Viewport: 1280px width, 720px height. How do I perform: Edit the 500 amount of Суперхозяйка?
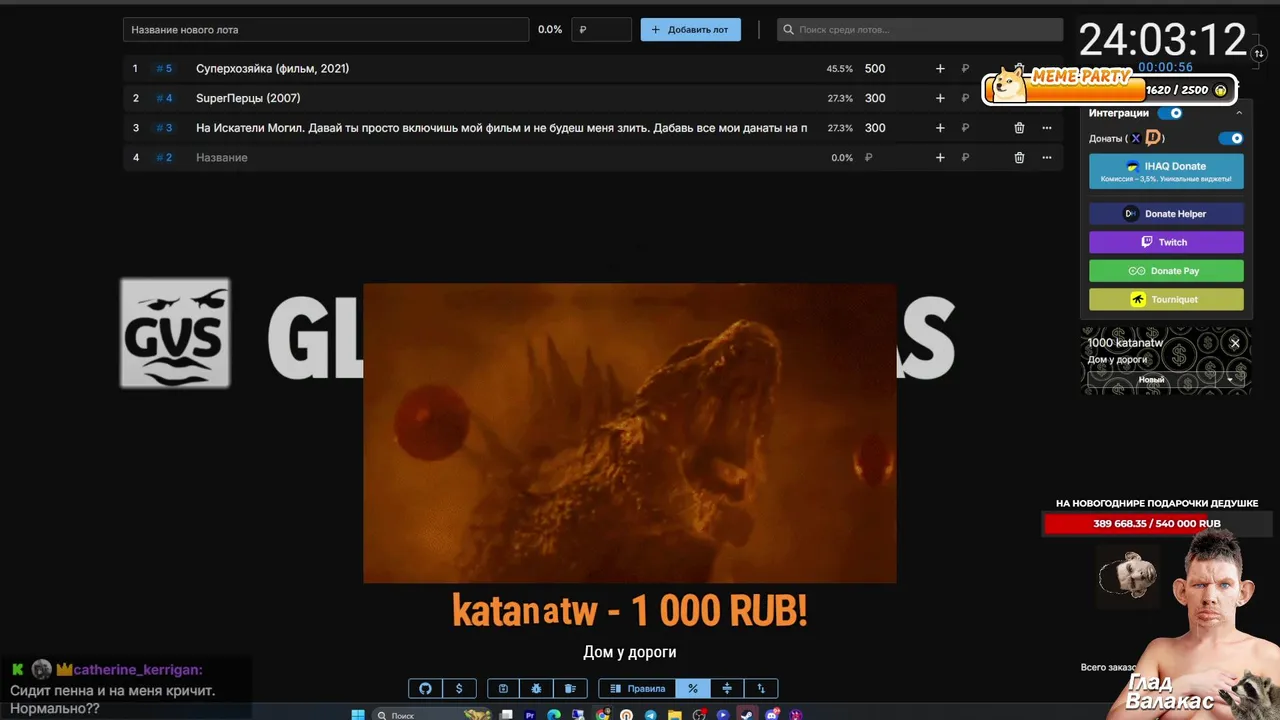(875, 69)
